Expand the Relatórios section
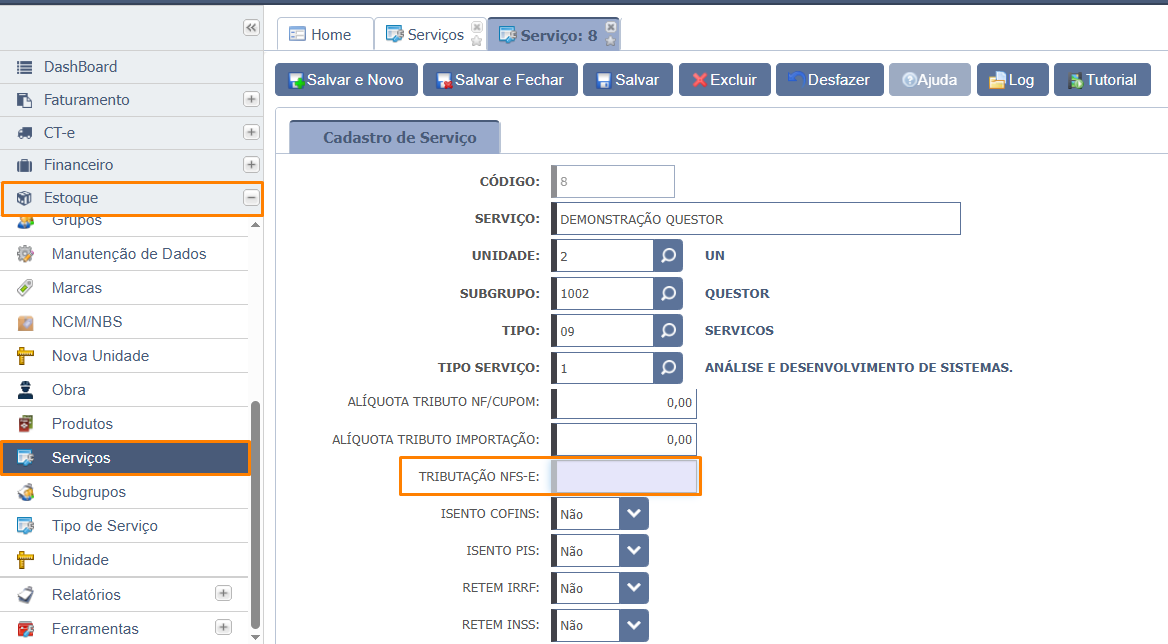1168x644 pixels. tap(223, 593)
